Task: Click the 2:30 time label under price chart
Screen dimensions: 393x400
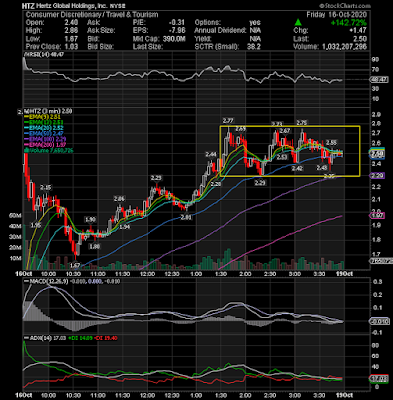Action: click(270, 274)
